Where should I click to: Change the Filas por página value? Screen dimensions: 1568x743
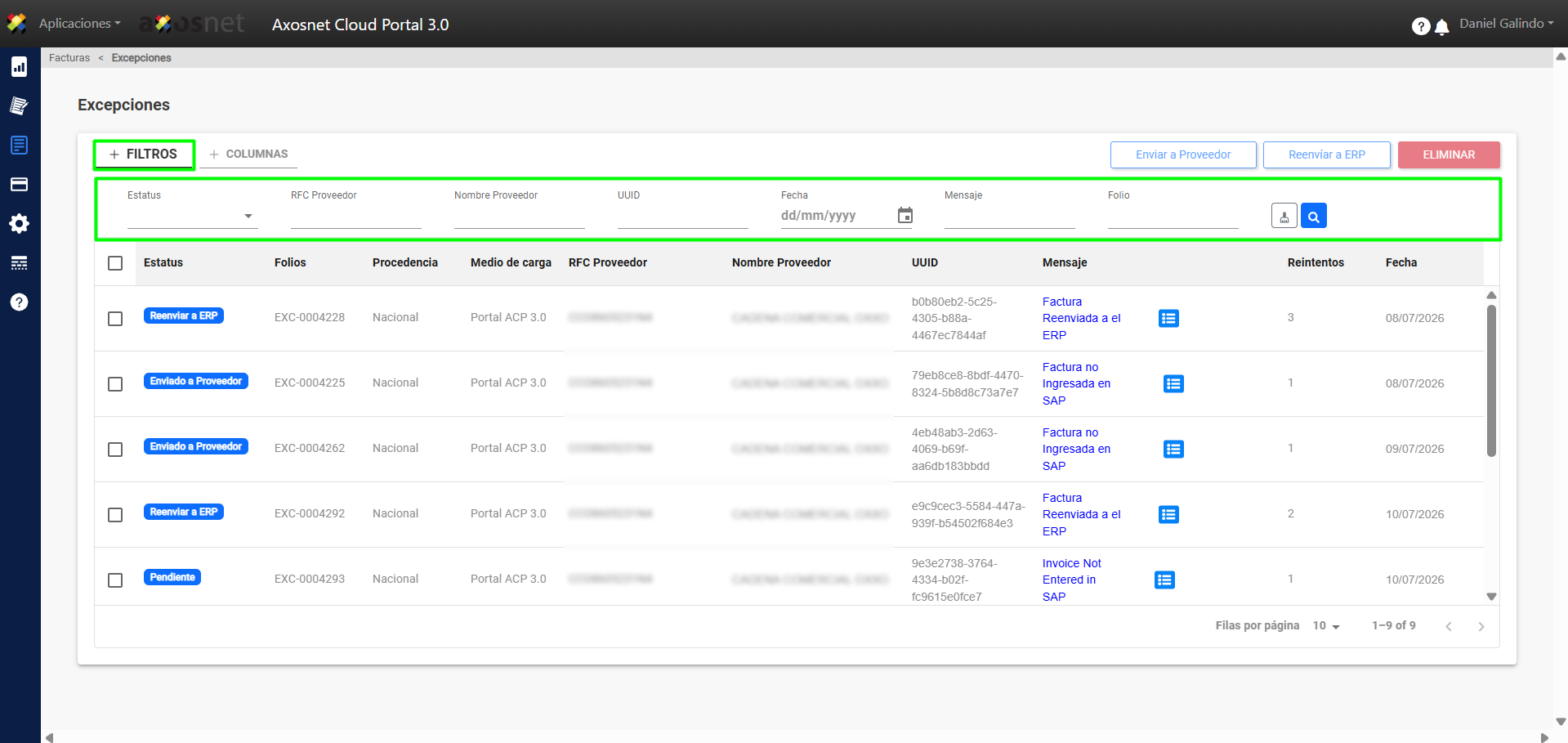[x=1326, y=626]
